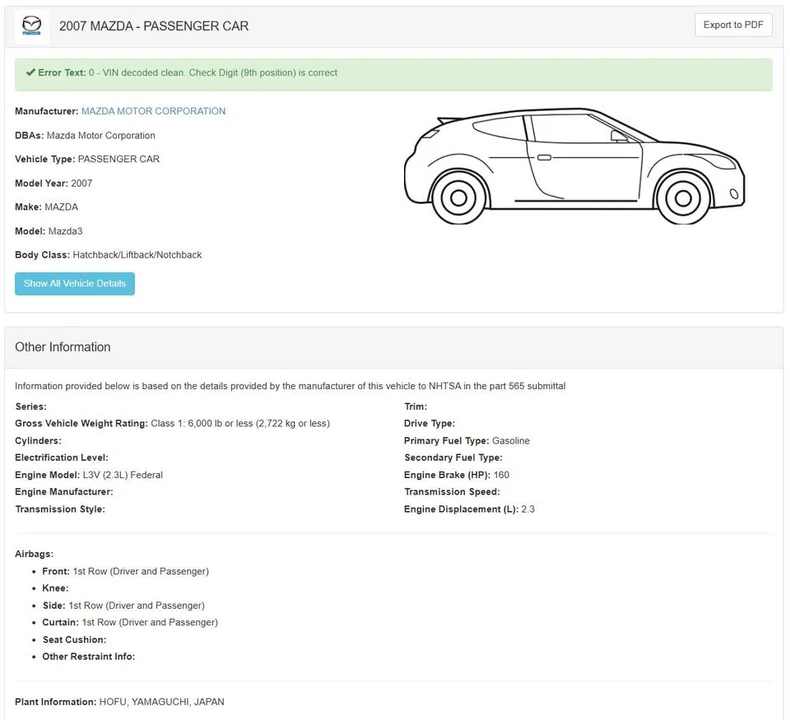The height and width of the screenshot is (720, 790).
Task: Click Curtain airbag '1st Row (Driver and Passenger)' entry
Action: pyautogui.click(x=150, y=623)
